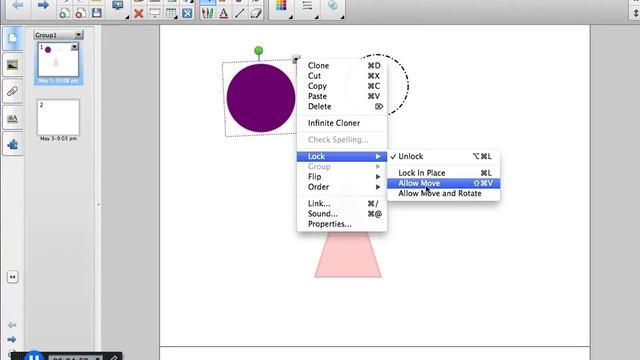The width and height of the screenshot is (640, 360).
Task: Select page 1 thumbnail
Action: coord(58,60)
